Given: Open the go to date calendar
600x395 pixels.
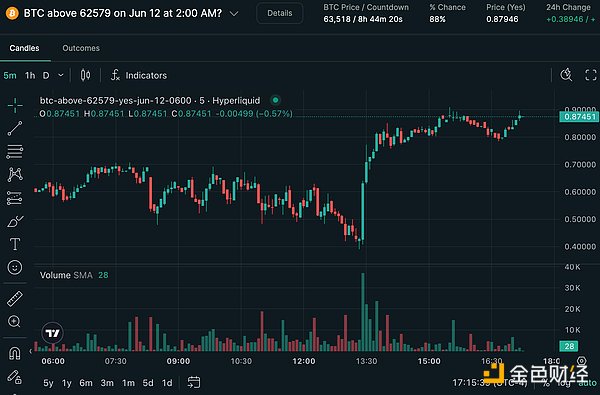Looking at the screenshot, I should [x=194, y=382].
